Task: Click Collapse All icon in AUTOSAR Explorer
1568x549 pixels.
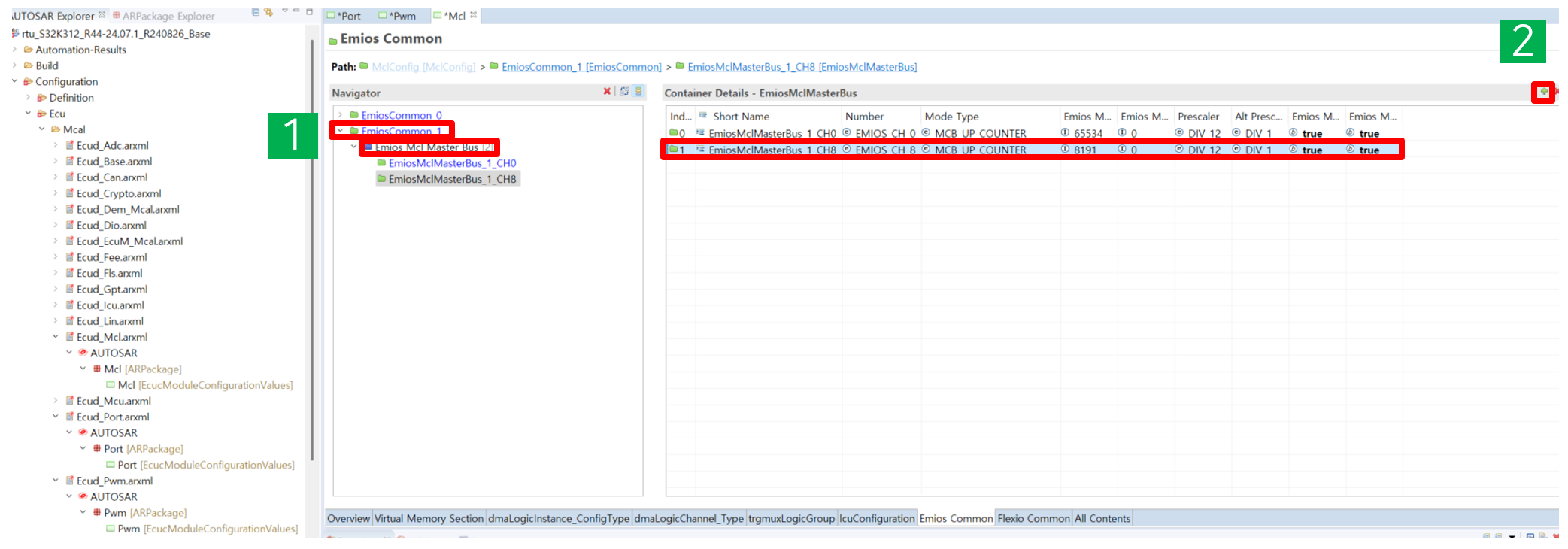Action: pyautogui.click(x=256, y=13)
